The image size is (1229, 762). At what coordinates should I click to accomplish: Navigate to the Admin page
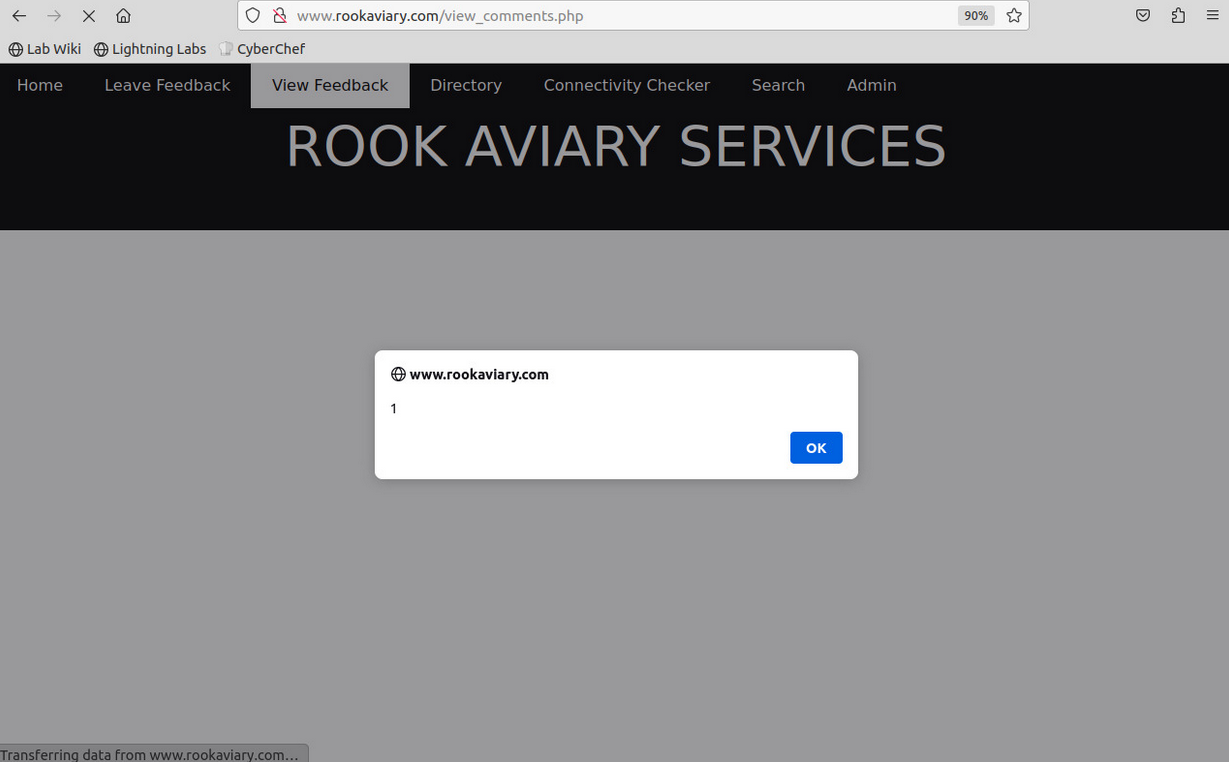871,86
